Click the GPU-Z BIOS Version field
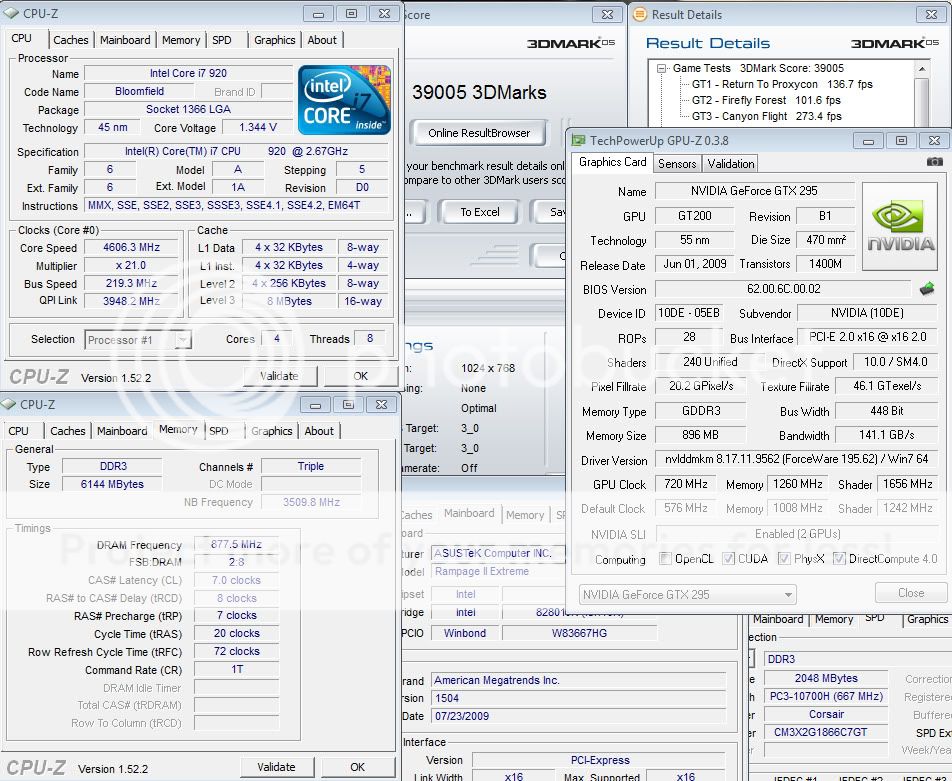Screen dimensions: 952x781 point(783,289)
